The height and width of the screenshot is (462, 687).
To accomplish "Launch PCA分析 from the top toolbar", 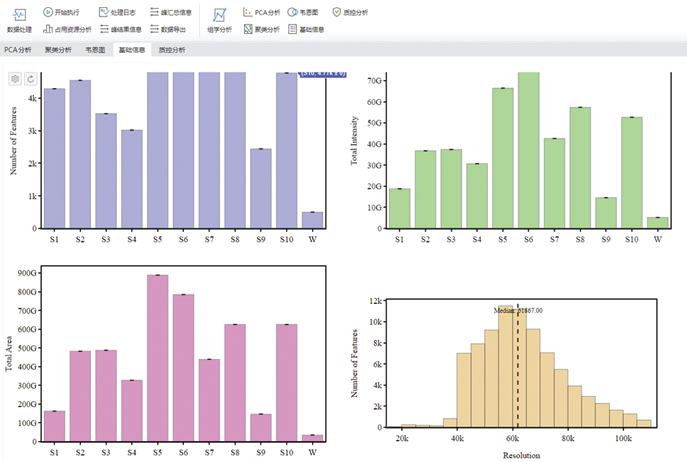I will pos(261,12).
